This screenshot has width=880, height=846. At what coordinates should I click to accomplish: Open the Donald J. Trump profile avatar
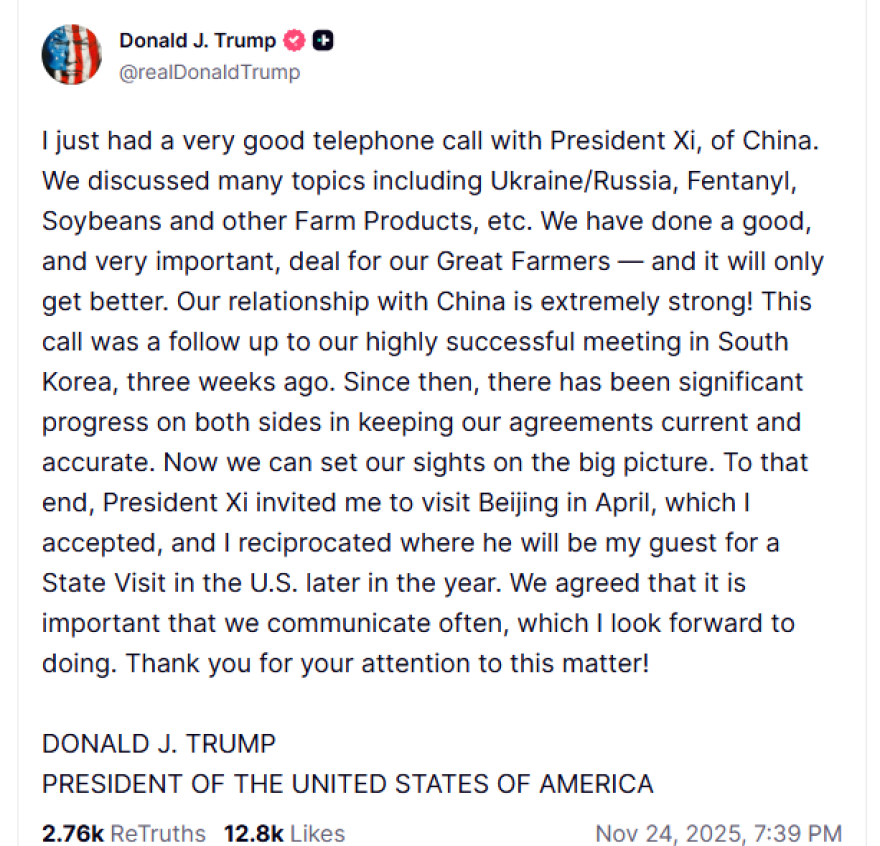71,54
